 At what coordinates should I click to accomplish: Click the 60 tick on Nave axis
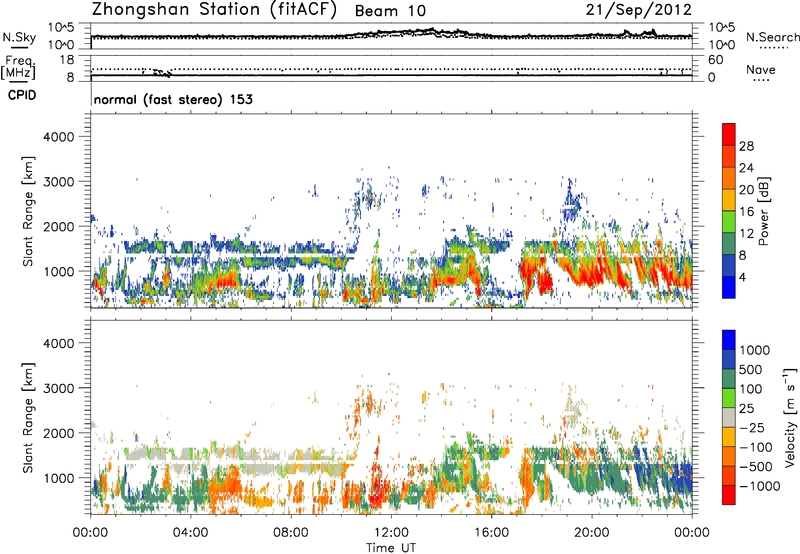point(715,60)
